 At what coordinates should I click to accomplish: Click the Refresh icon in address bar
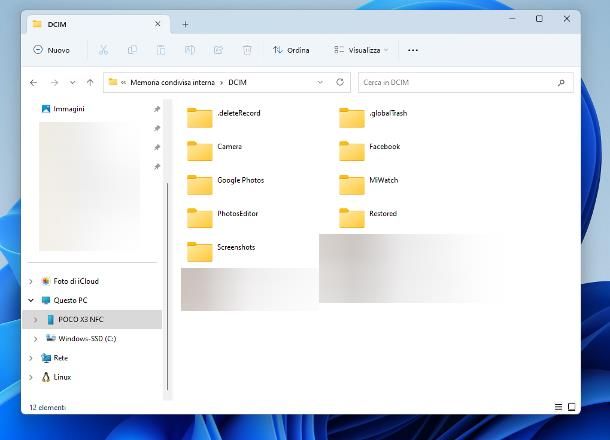click(x=340, y=82)
